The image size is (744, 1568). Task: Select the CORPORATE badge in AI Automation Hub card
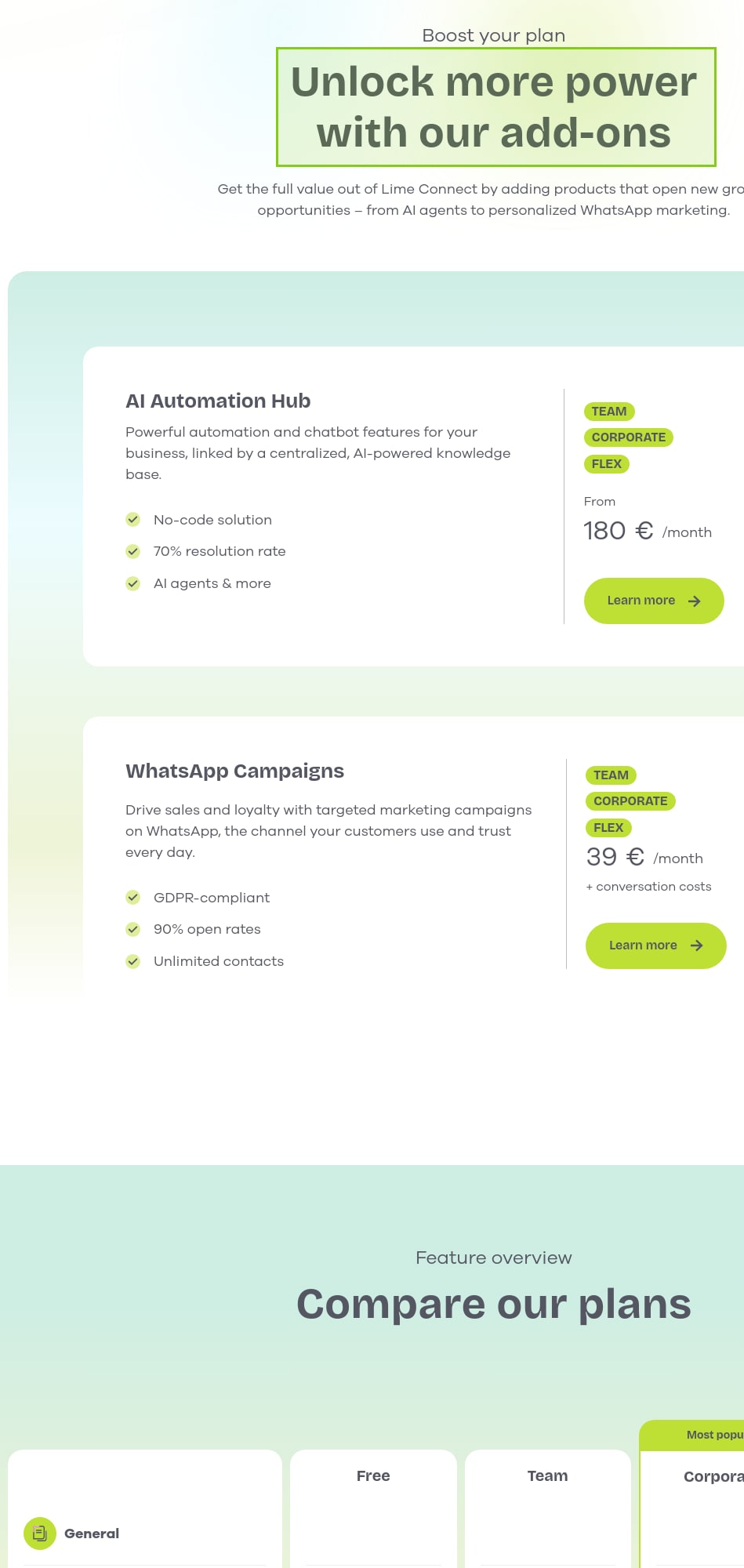(x=628, y=437)
